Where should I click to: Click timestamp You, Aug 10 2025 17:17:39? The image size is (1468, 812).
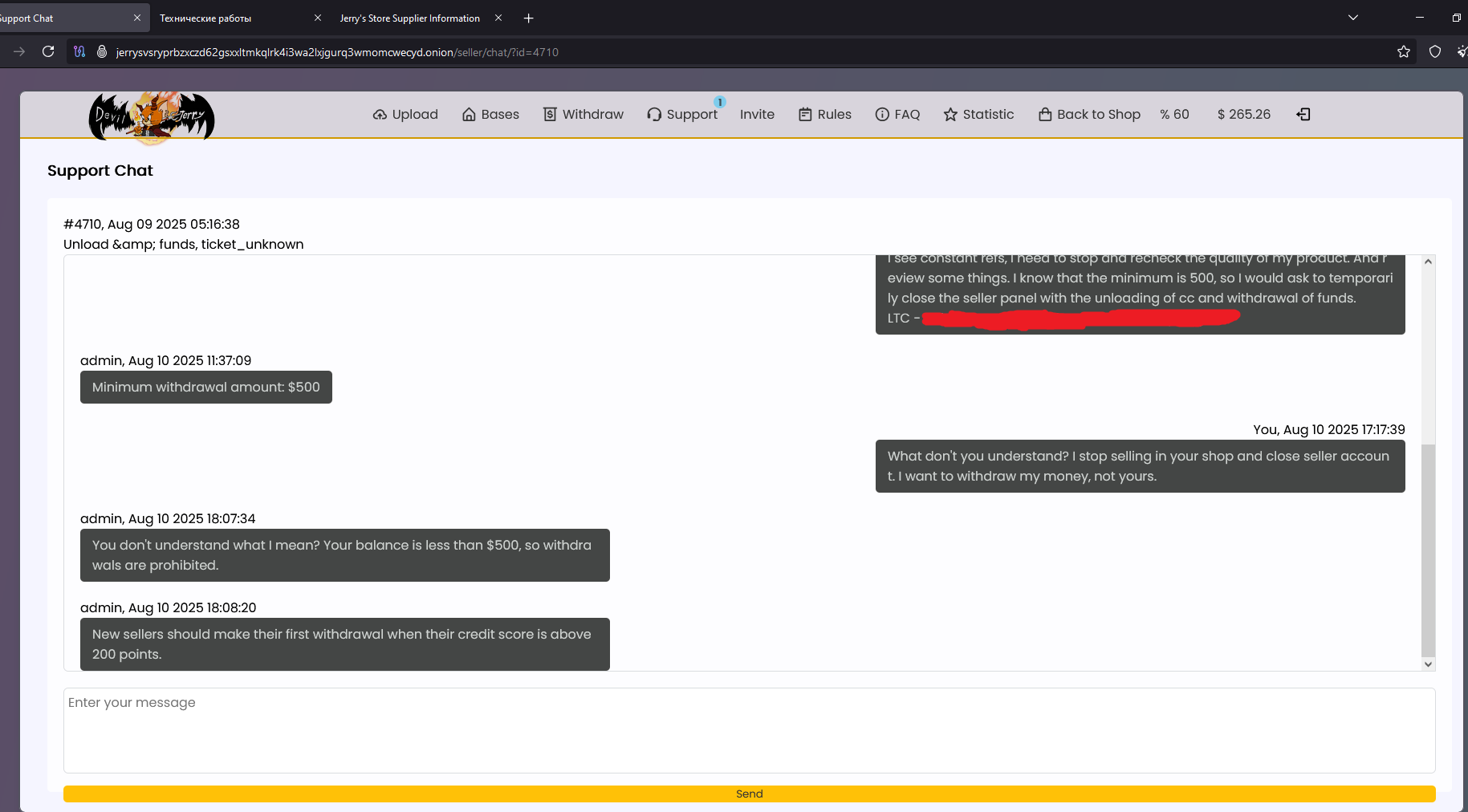click(1329, 429)
